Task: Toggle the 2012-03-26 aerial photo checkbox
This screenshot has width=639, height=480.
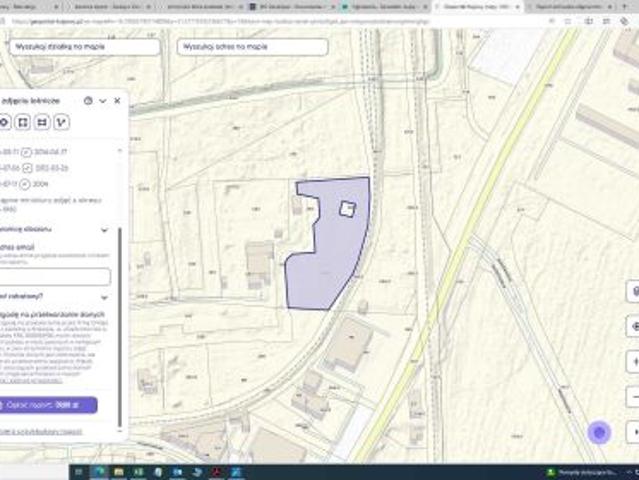Action: (26, 169)
